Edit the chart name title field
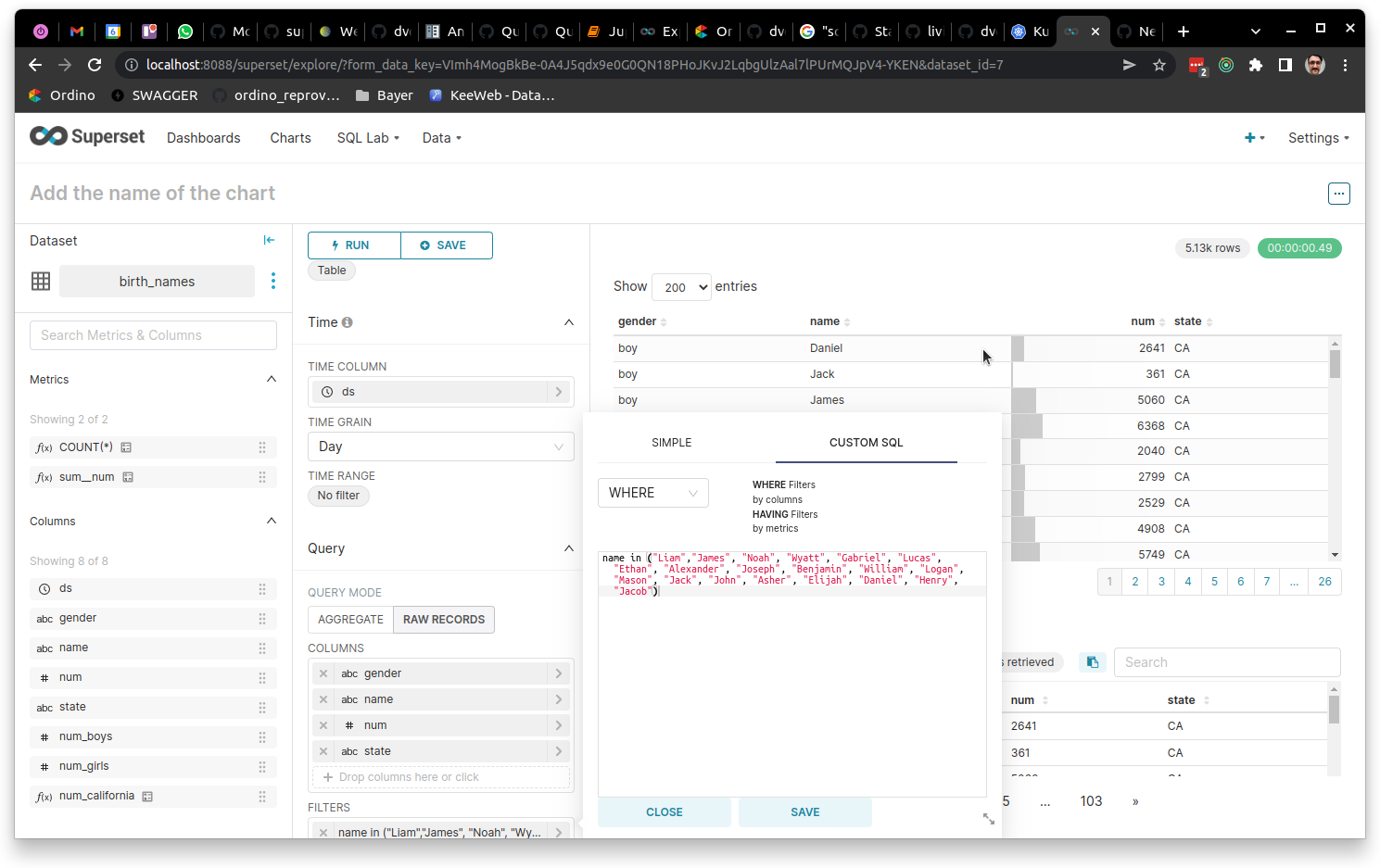1380x868 pixels. [153, 194]
